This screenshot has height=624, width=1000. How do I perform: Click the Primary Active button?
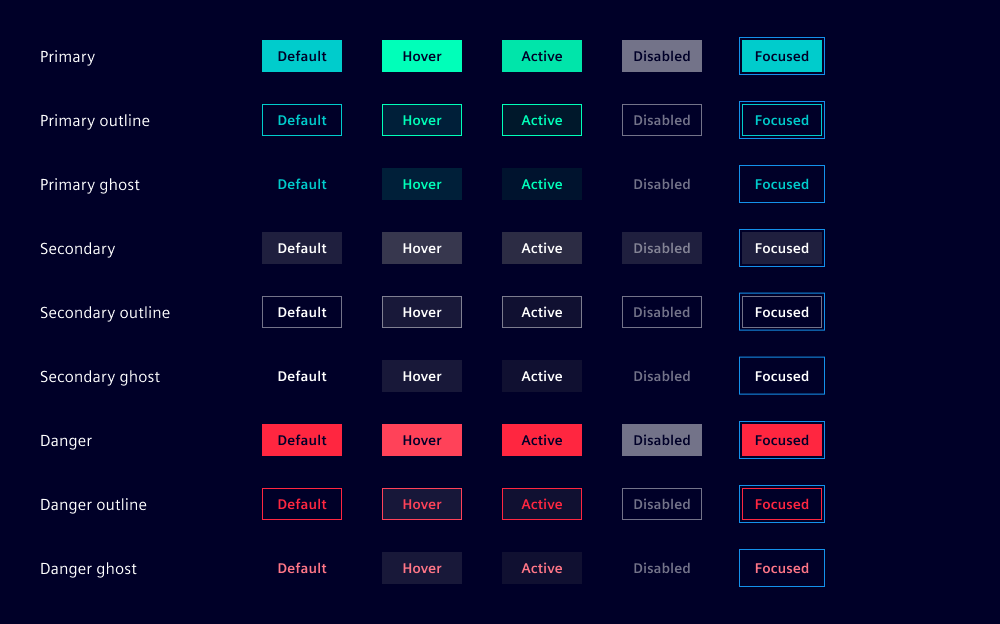(542, 56)
